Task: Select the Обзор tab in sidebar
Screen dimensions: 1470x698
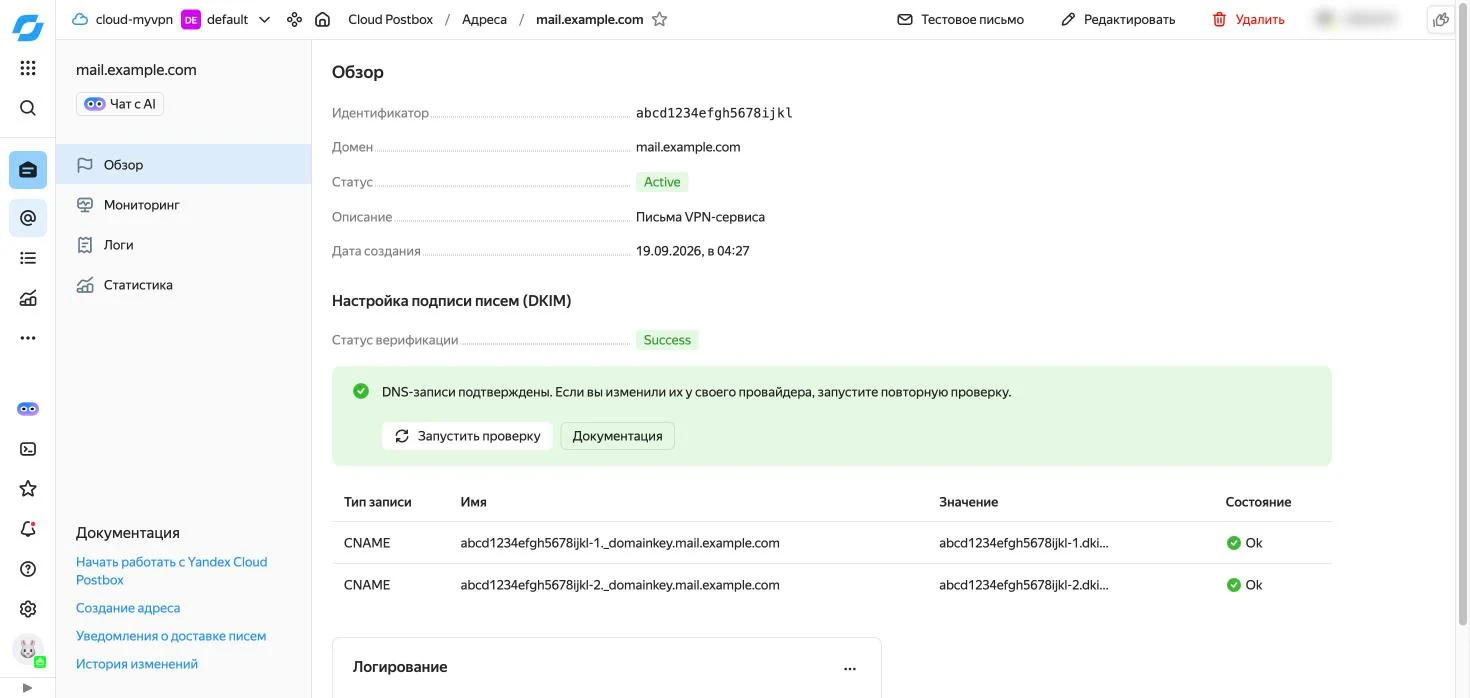Action: click(x=184, y=165)
